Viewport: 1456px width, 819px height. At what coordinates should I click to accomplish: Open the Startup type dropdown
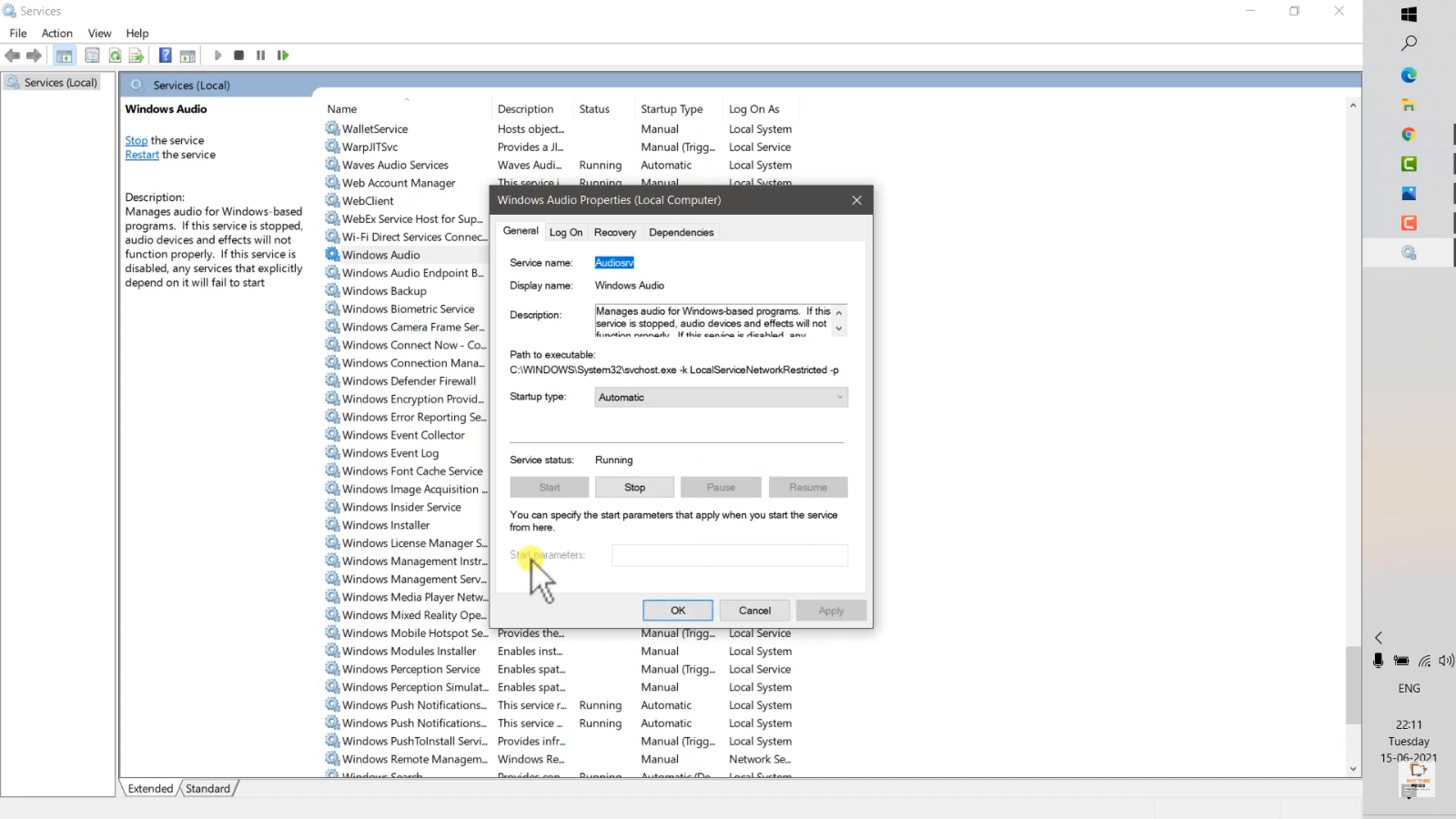click(x=721, y=398)
